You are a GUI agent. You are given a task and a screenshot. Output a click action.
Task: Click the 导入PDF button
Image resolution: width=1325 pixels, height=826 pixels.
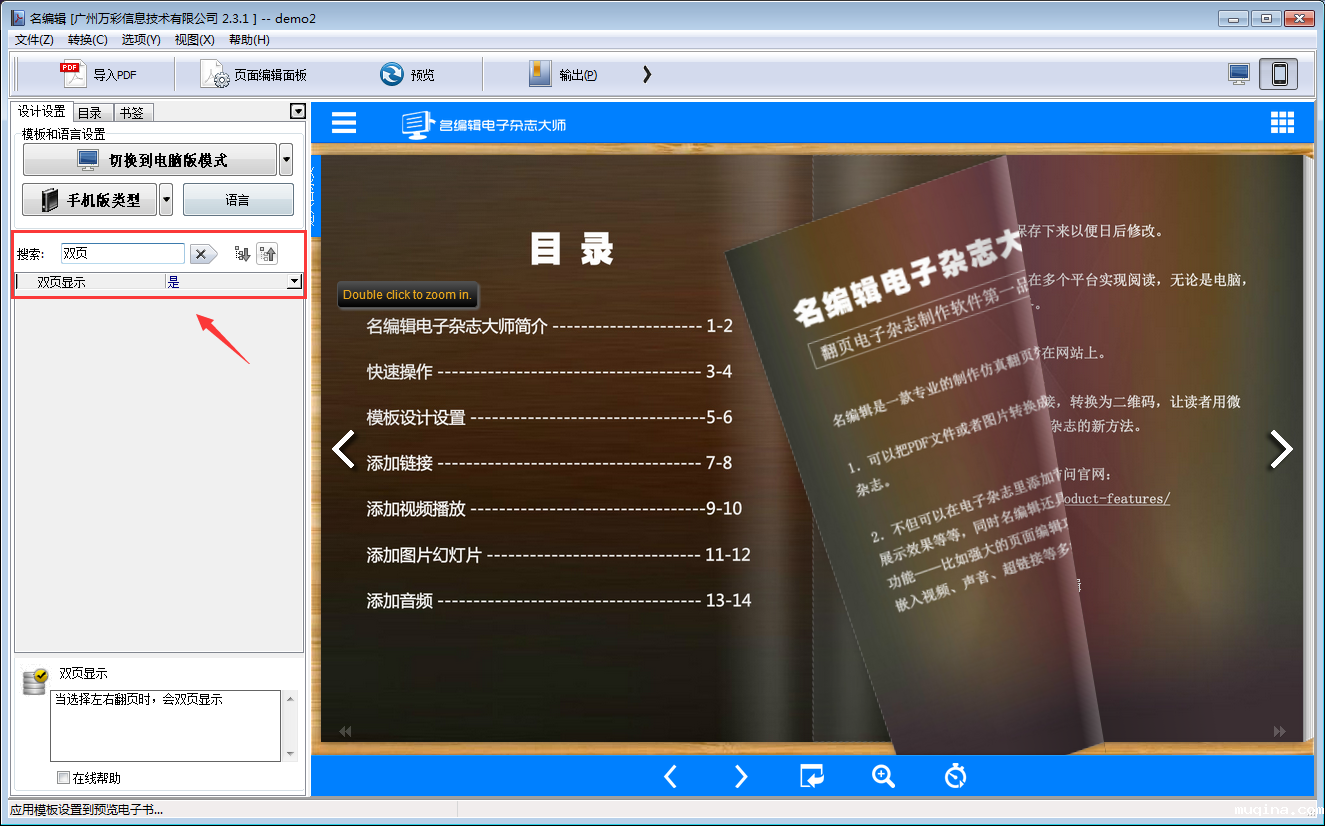point(98,75)
